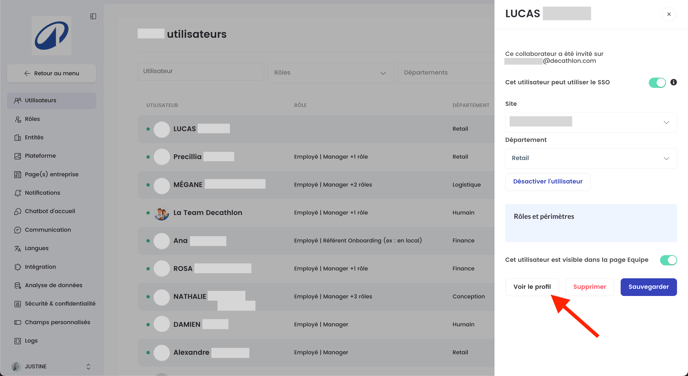Click Désactiver l'utilisateur button
The height and width of the screenshot is (376, 688).
(548, 182)
